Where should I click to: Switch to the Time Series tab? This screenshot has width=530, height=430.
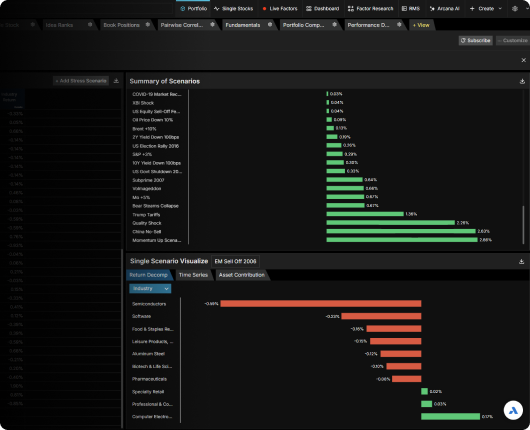coord(193,275)
